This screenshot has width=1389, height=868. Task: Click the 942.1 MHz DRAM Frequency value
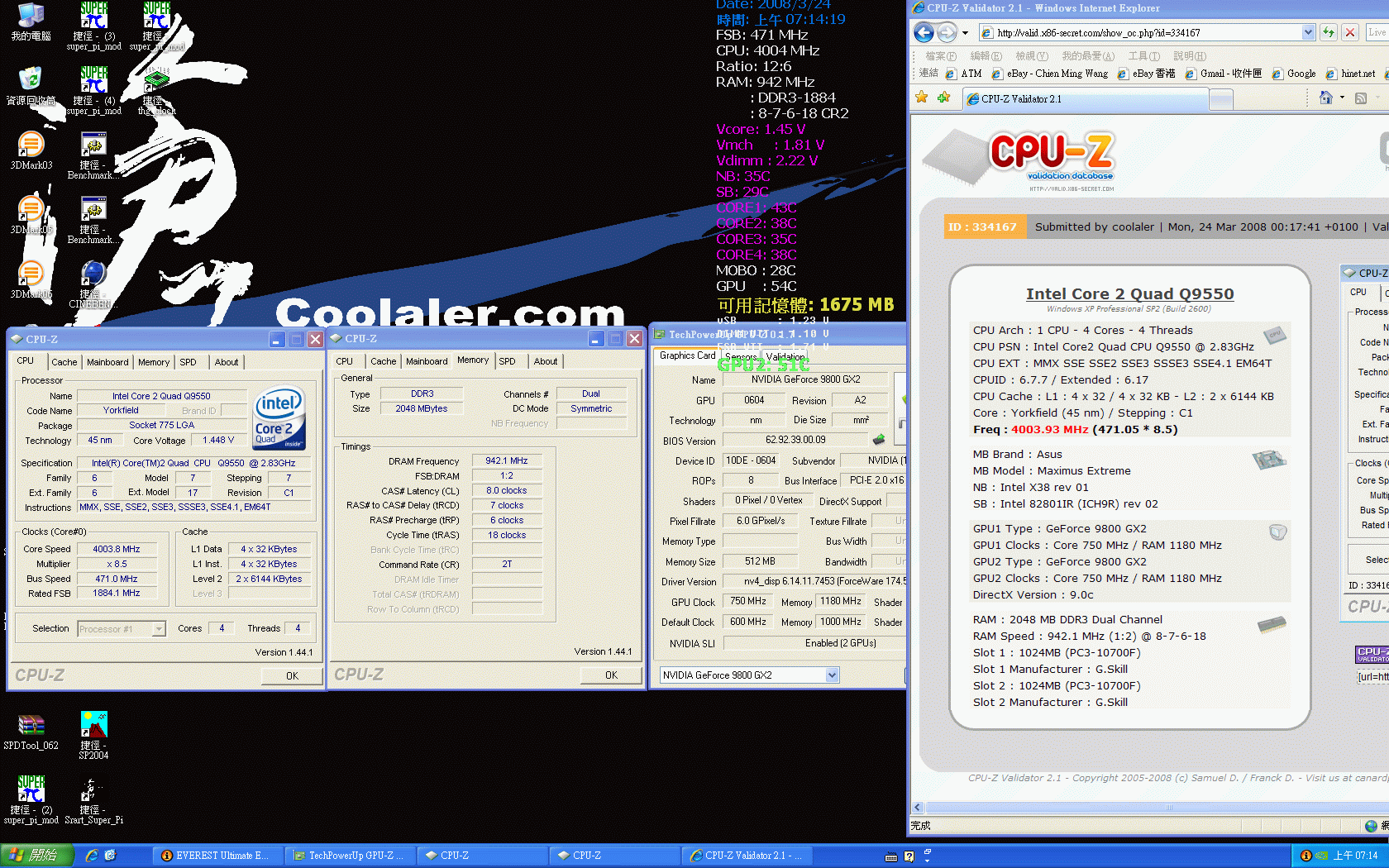(507, 460)
